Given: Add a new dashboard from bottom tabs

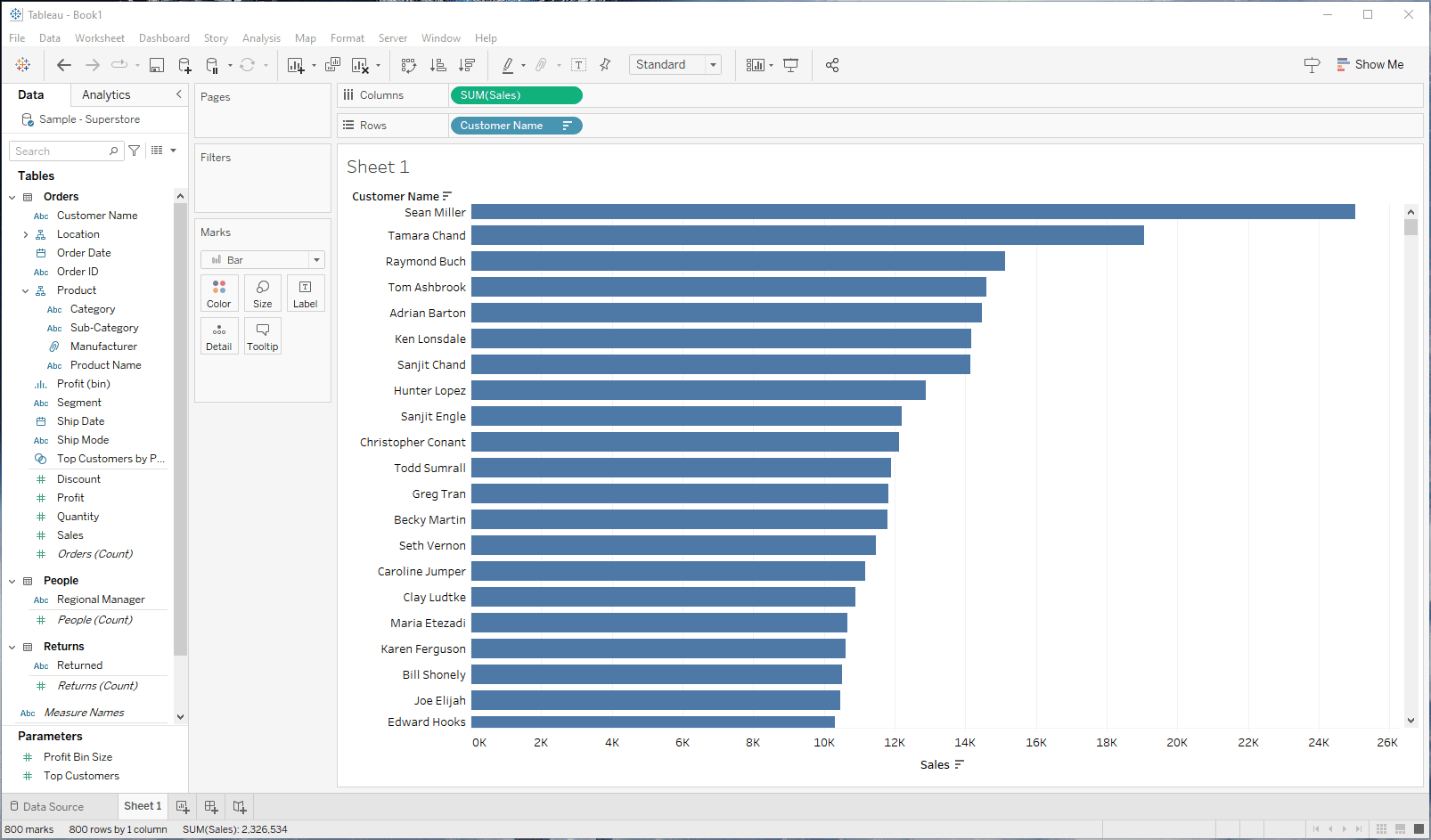Looking at the screenshot, I should coord(211,807).
